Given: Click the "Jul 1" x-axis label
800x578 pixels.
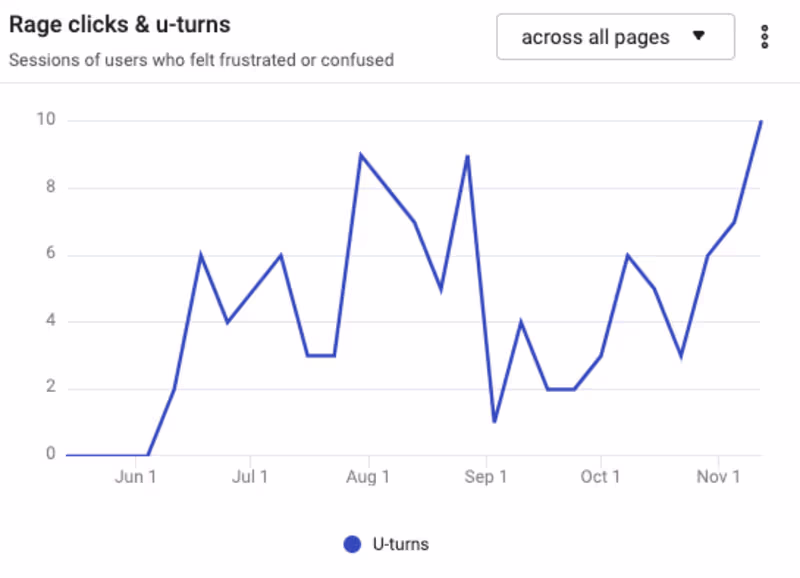Looking at the screenshot, I should pos(248,477).
